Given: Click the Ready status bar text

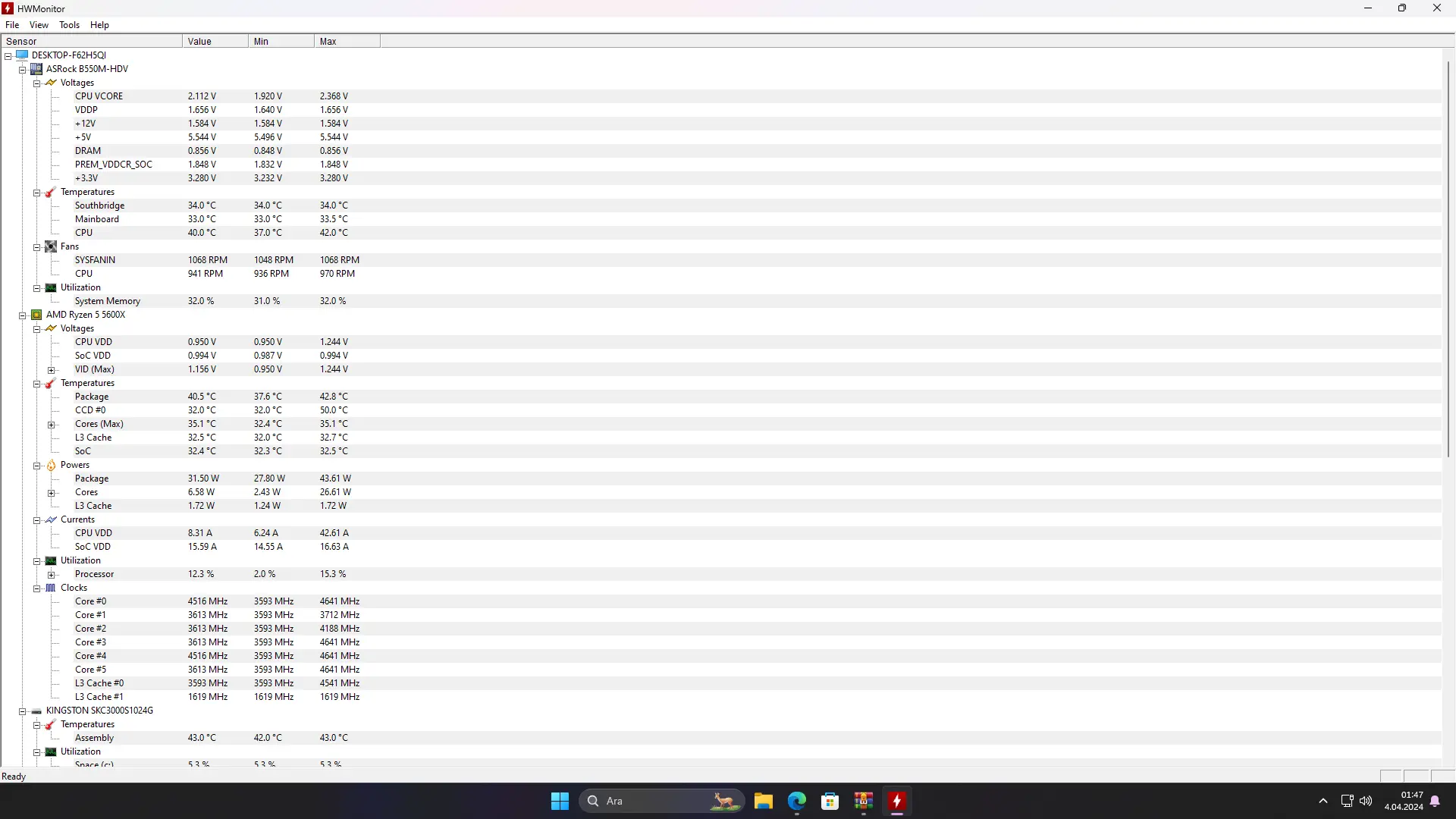Looking at the screenshot, I should pyautogui.click(x=14, y=777).
